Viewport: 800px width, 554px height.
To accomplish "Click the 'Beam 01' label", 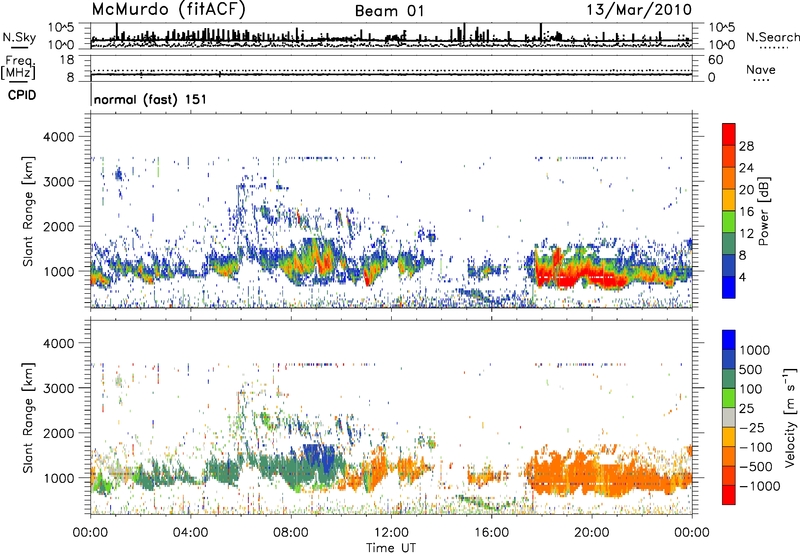I will pyautogui.click(x=389, y=11).
